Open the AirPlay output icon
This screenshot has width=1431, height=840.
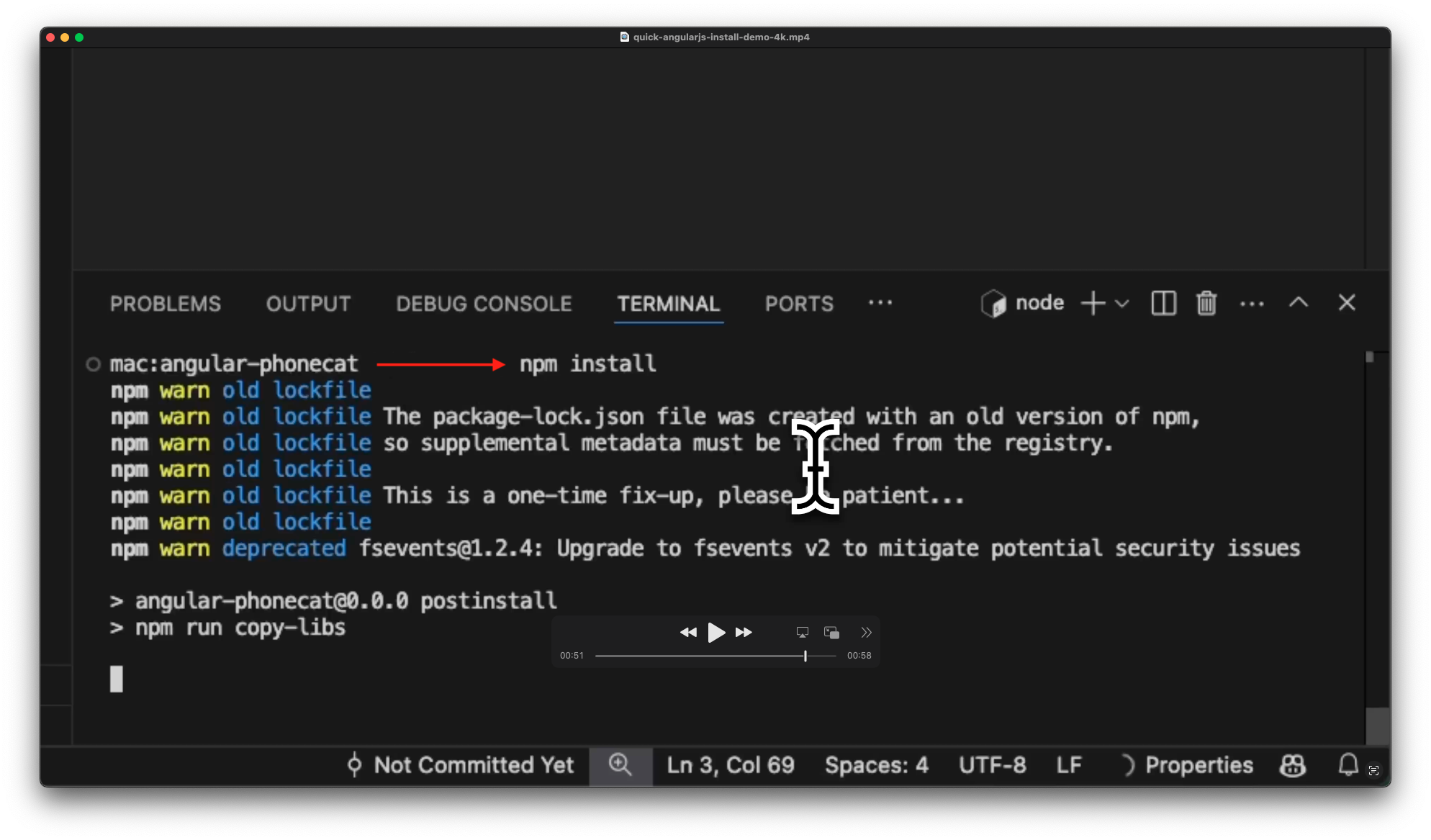(802, 633)
